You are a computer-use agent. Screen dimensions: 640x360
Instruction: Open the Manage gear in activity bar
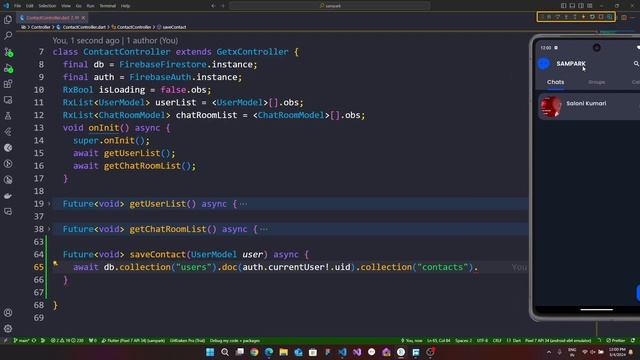pos(8,328)
